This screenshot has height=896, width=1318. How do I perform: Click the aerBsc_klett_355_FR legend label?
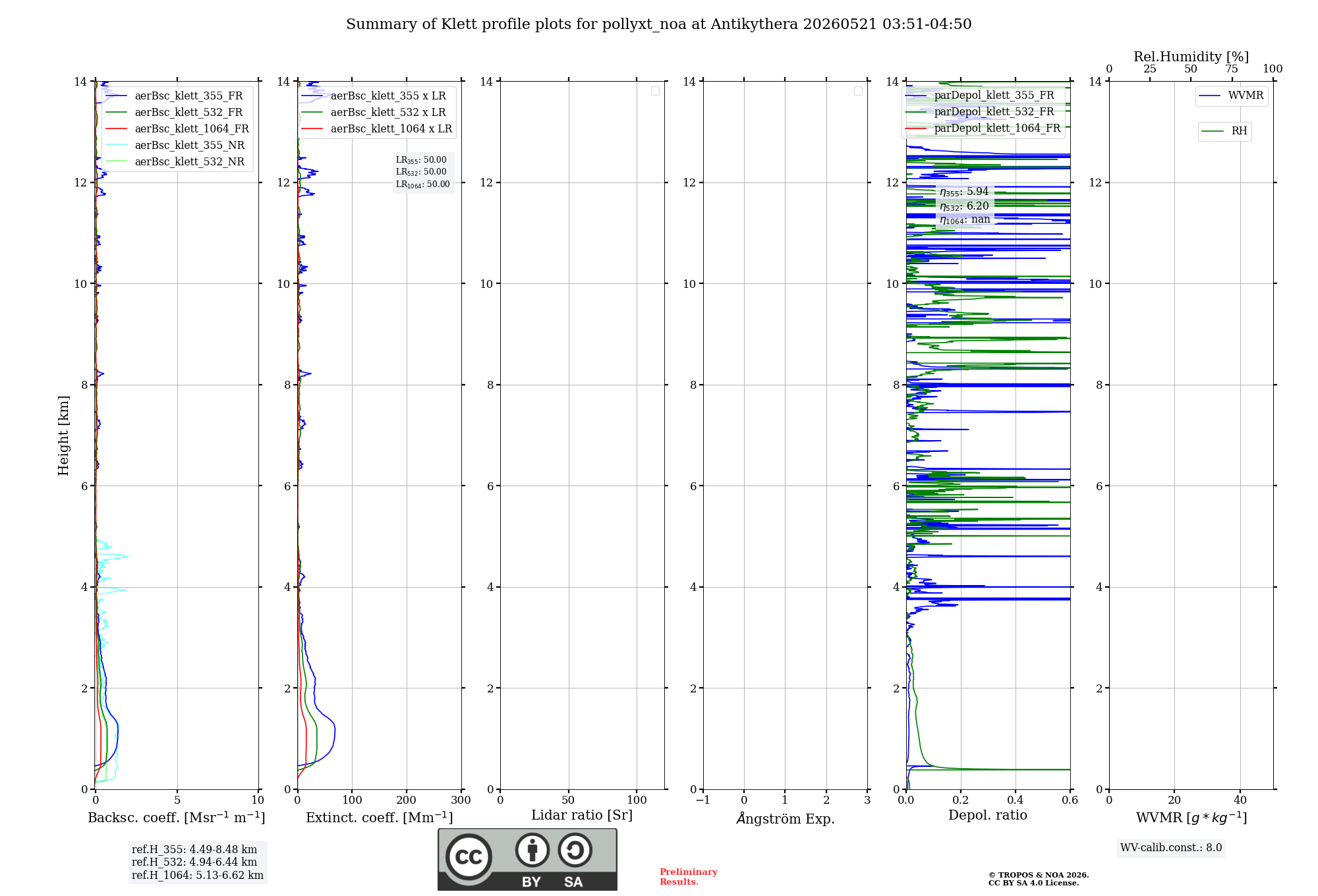[189, 96]
